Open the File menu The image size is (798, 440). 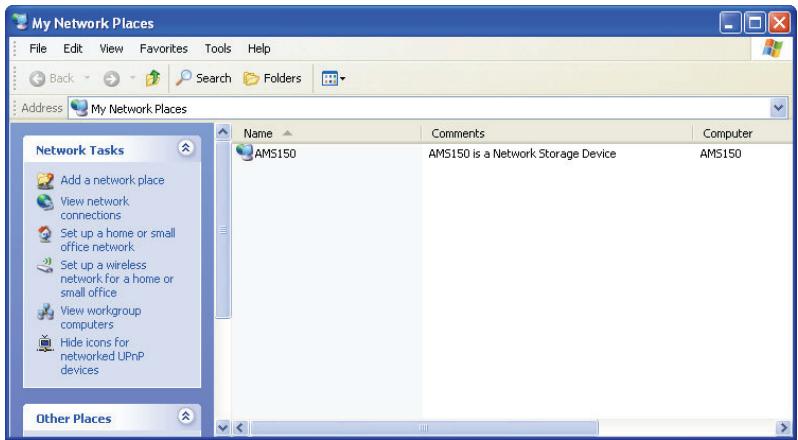click(38, 49)
